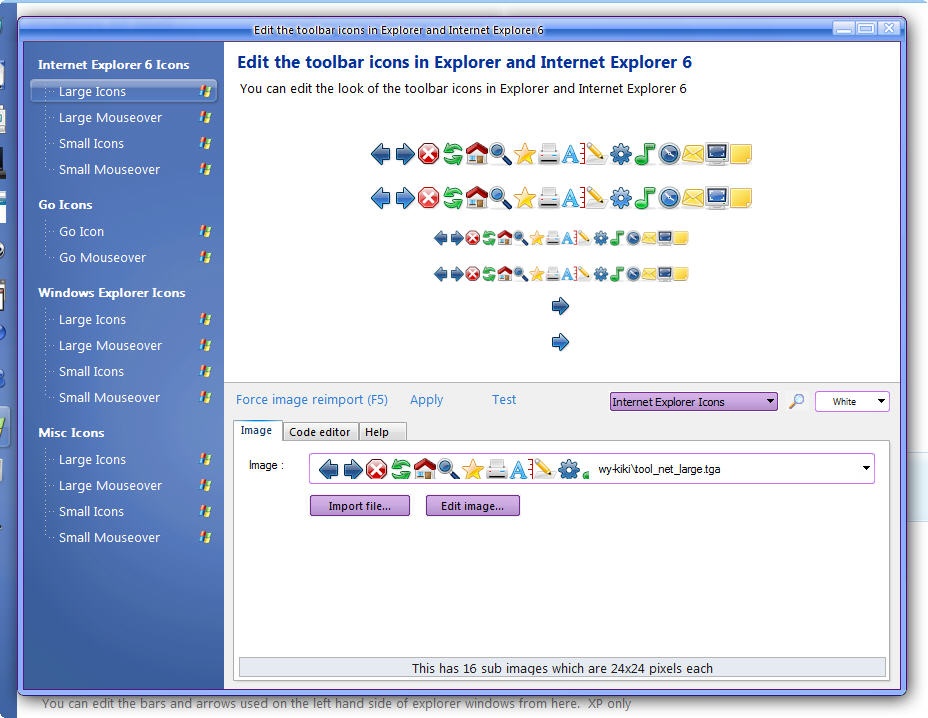The width and height of the screenshot is (928, 718).
Task: Select the blue Back arrow icon
Action: click(380, 154)
